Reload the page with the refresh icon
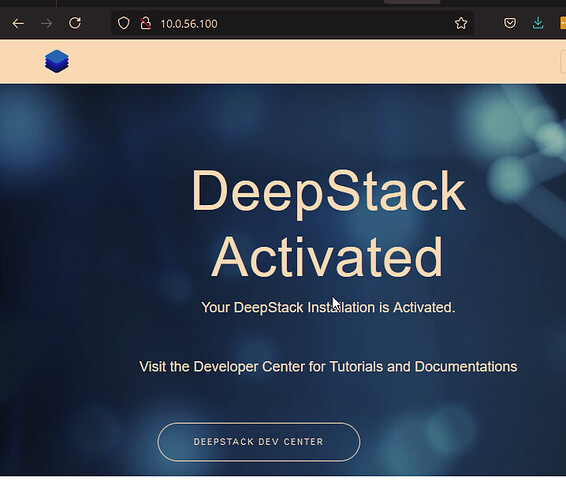The image size is (566, 500). [x=75, y=23]
